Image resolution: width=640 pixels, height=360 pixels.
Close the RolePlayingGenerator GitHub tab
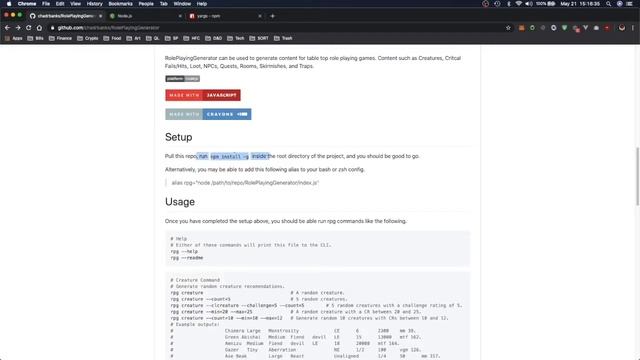(100, 16)
